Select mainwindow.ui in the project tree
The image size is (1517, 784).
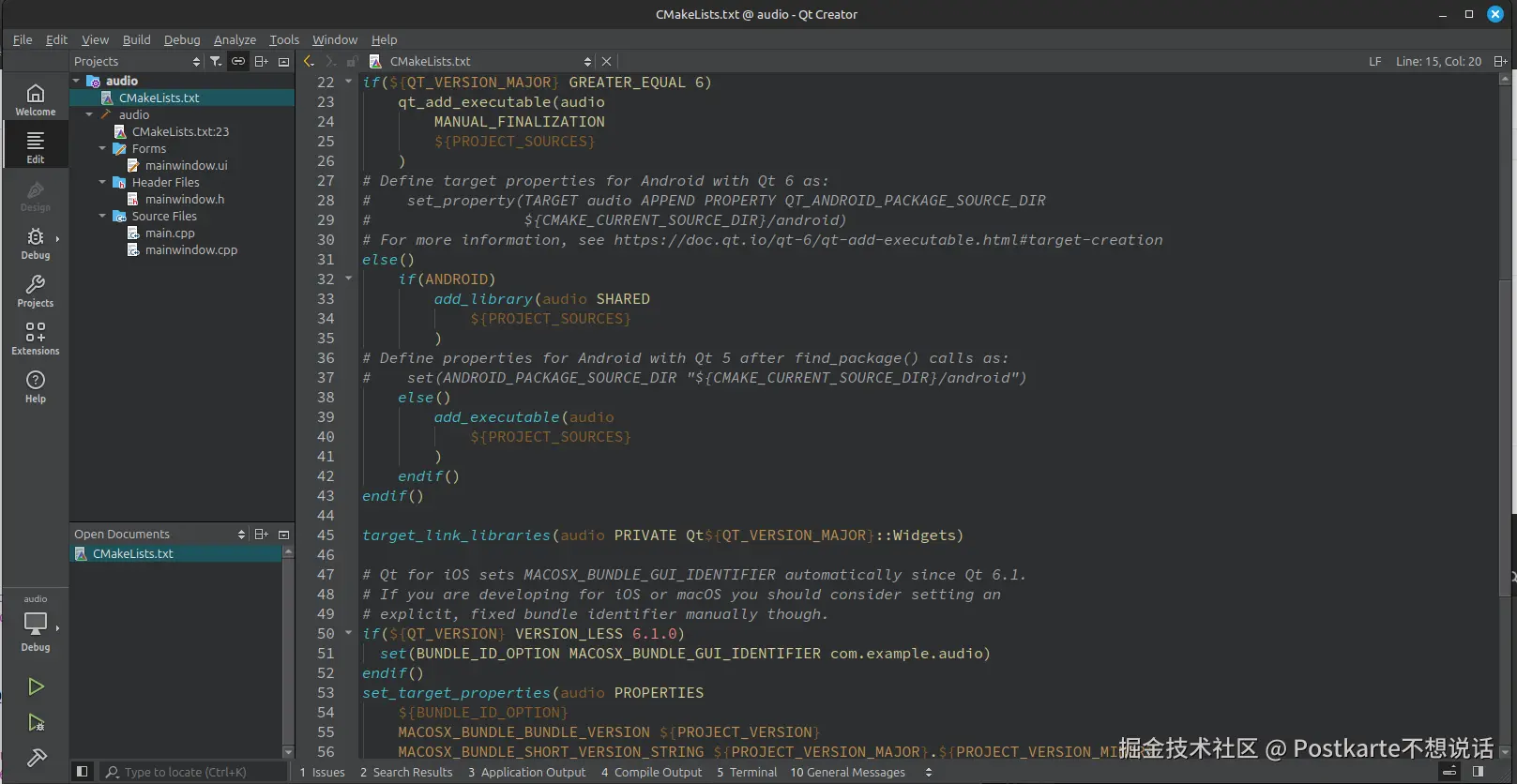[186, 165]
